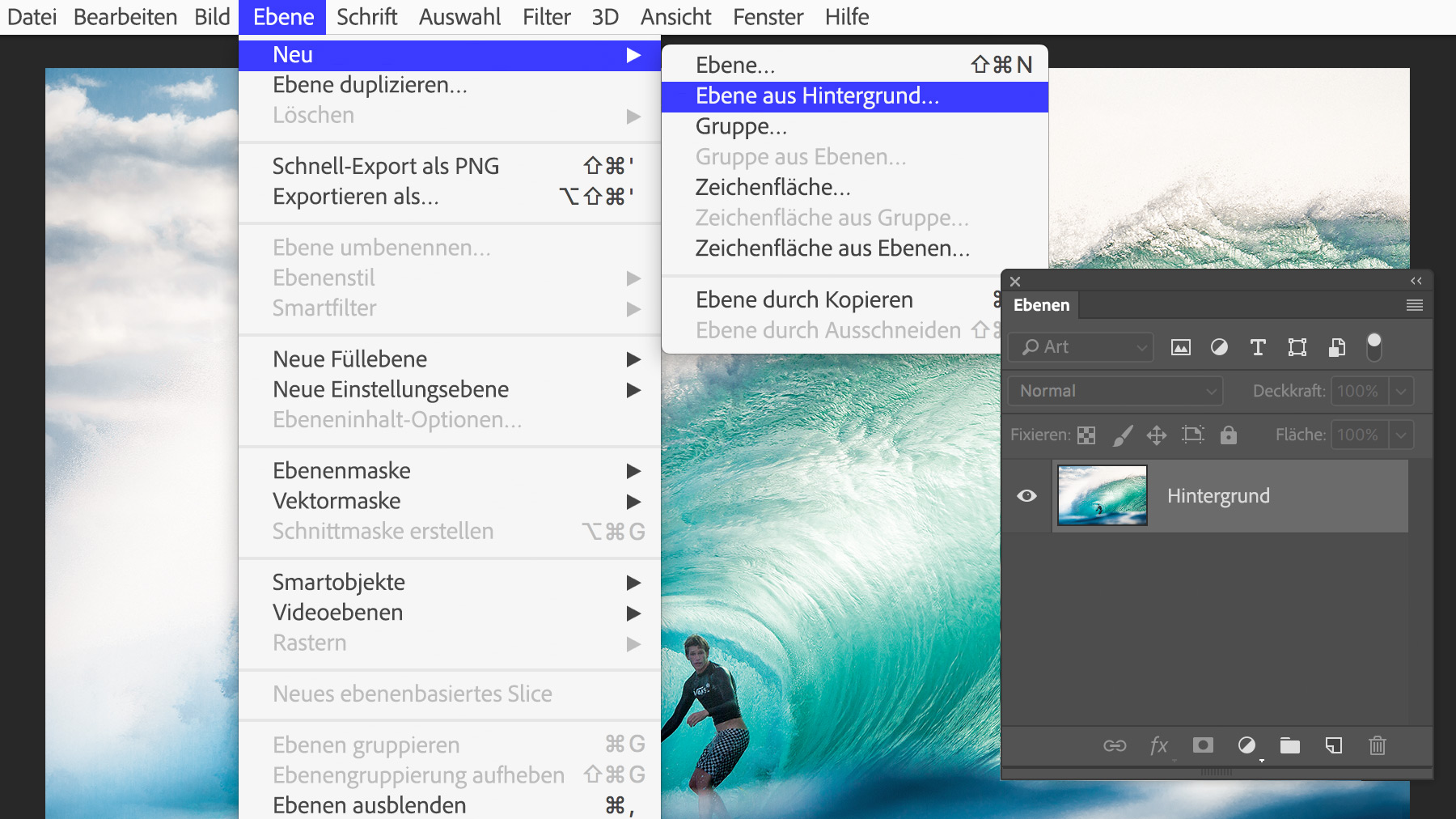
Task: Open the Fläche fill dropdown arrow
Action: pos(1401,435)
